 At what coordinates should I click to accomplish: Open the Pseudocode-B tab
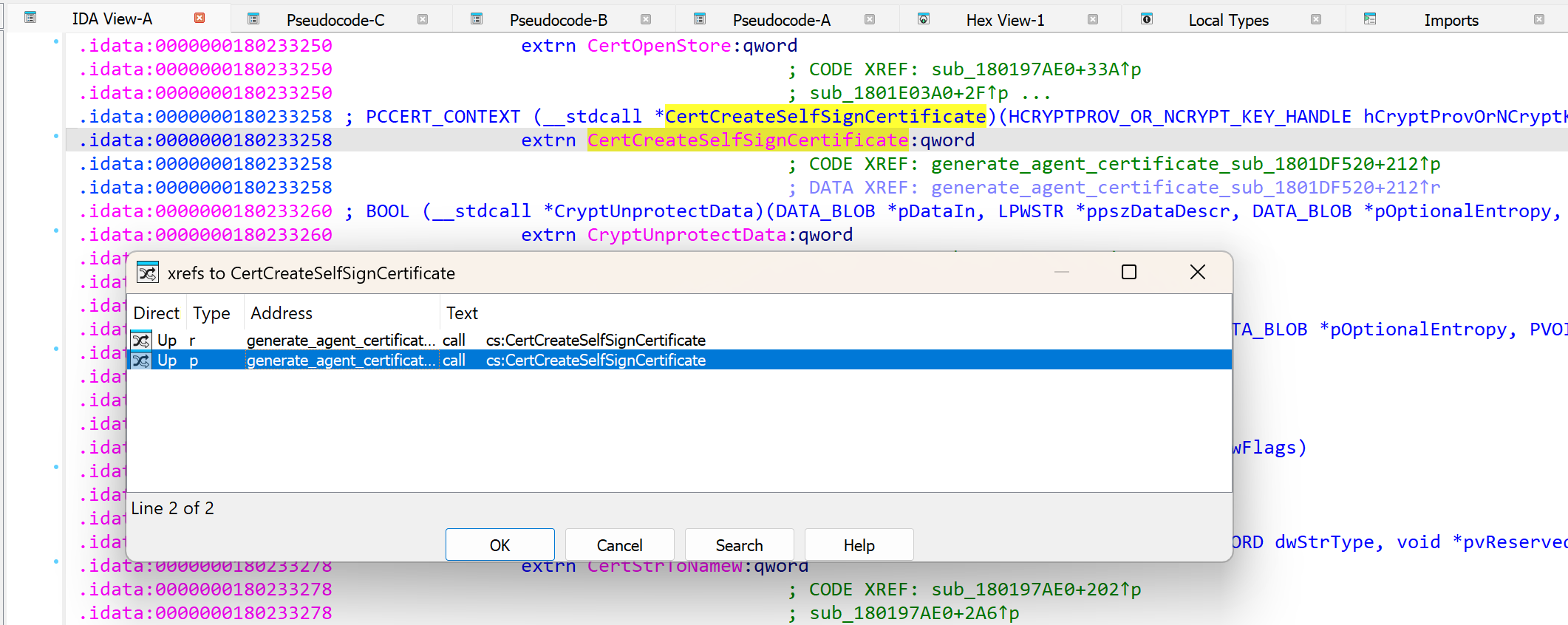click(x=558, y=20)
